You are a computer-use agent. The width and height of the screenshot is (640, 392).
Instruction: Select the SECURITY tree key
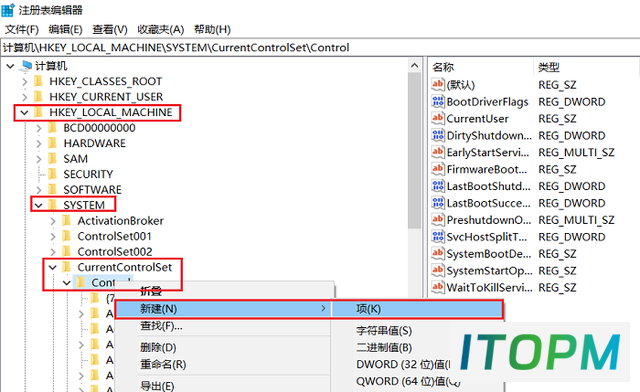(x=88, y=174)
